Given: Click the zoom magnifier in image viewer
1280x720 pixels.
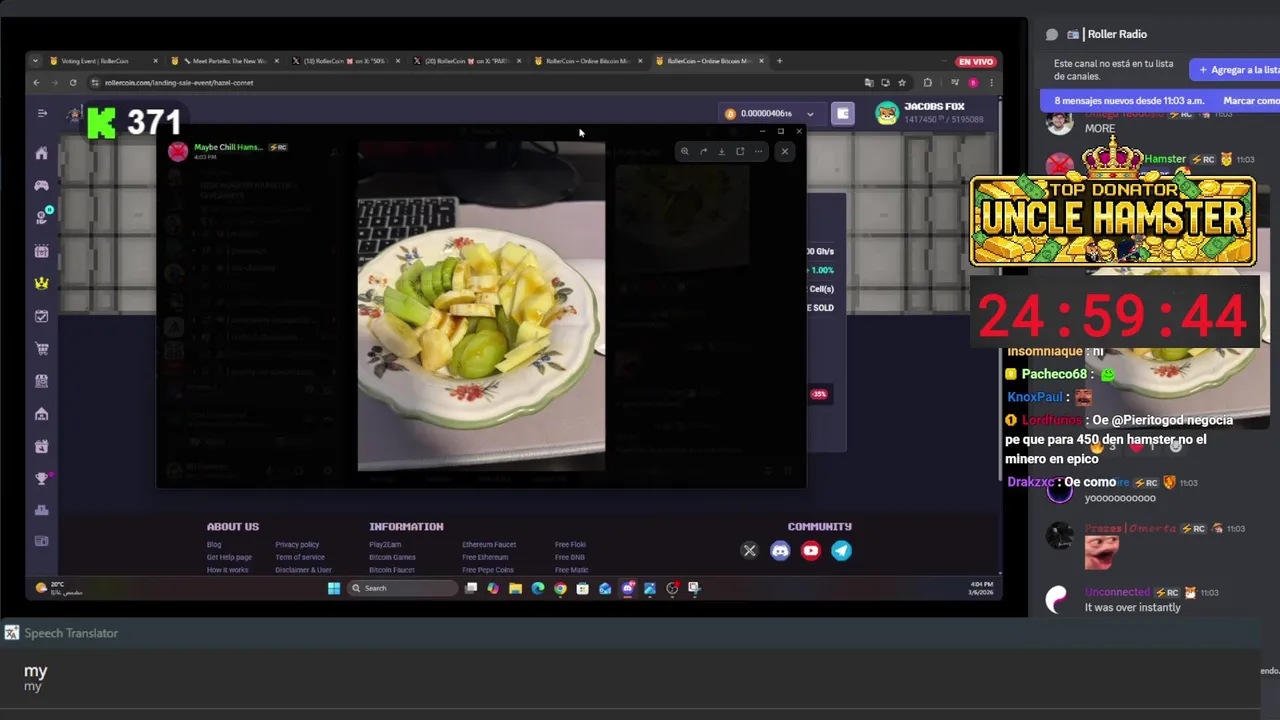Looking at the screenshot, I should 684,151.
